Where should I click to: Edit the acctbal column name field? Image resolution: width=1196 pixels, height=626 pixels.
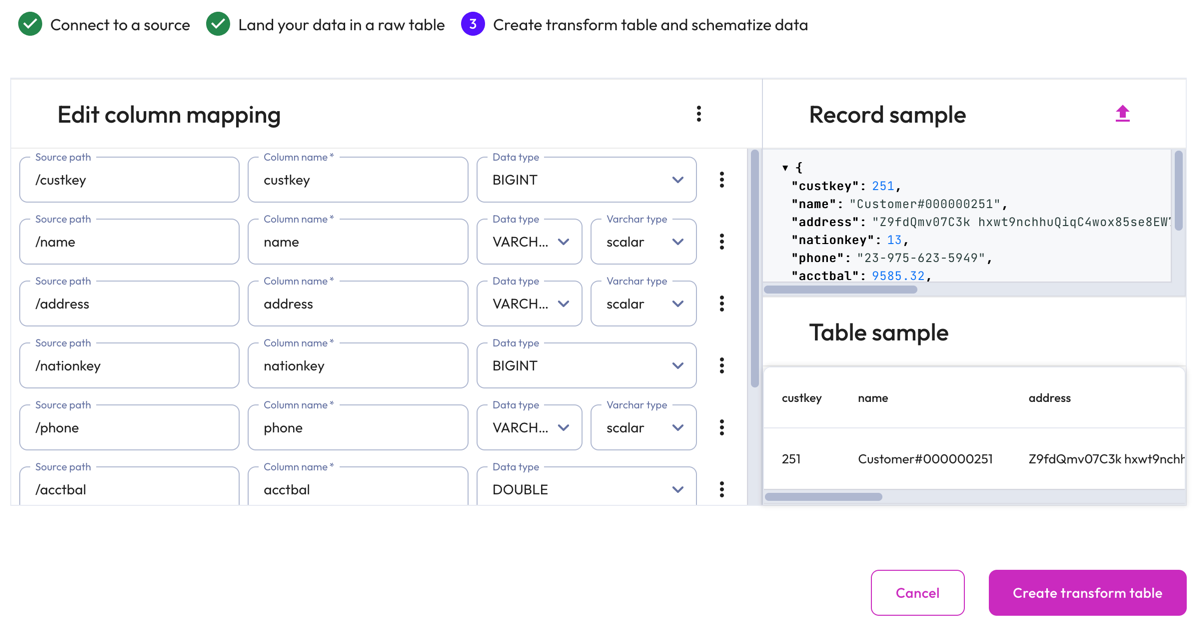[358, 488]
